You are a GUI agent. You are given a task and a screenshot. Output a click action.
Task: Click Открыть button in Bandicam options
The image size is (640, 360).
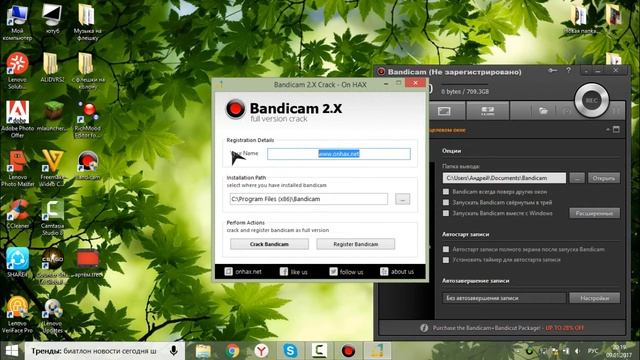[604, 178]
